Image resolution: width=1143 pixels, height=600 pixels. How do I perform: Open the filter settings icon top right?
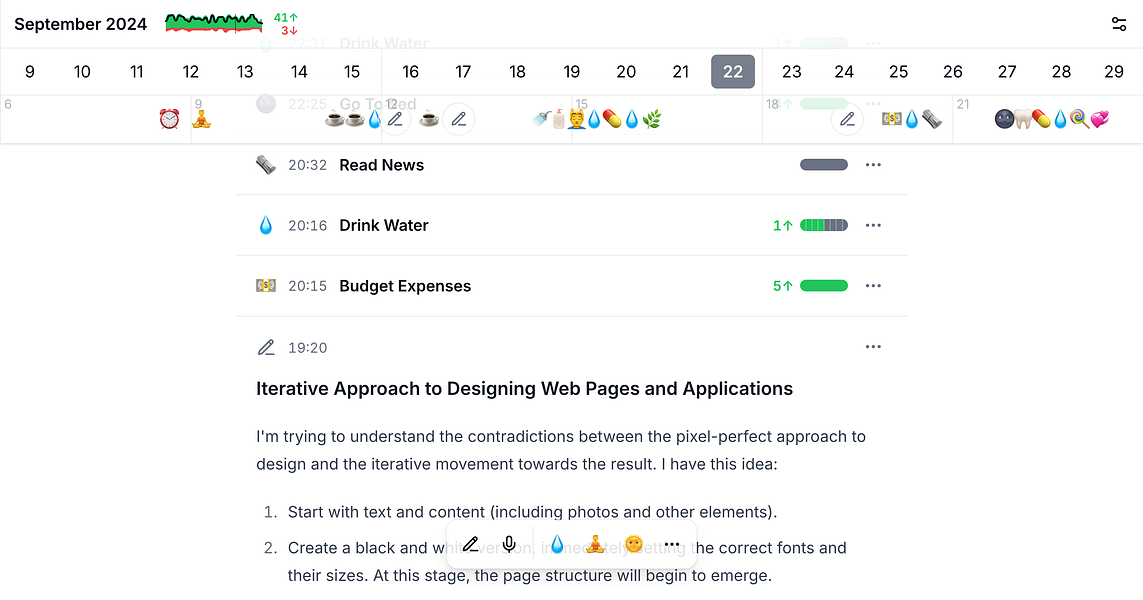1119,24
